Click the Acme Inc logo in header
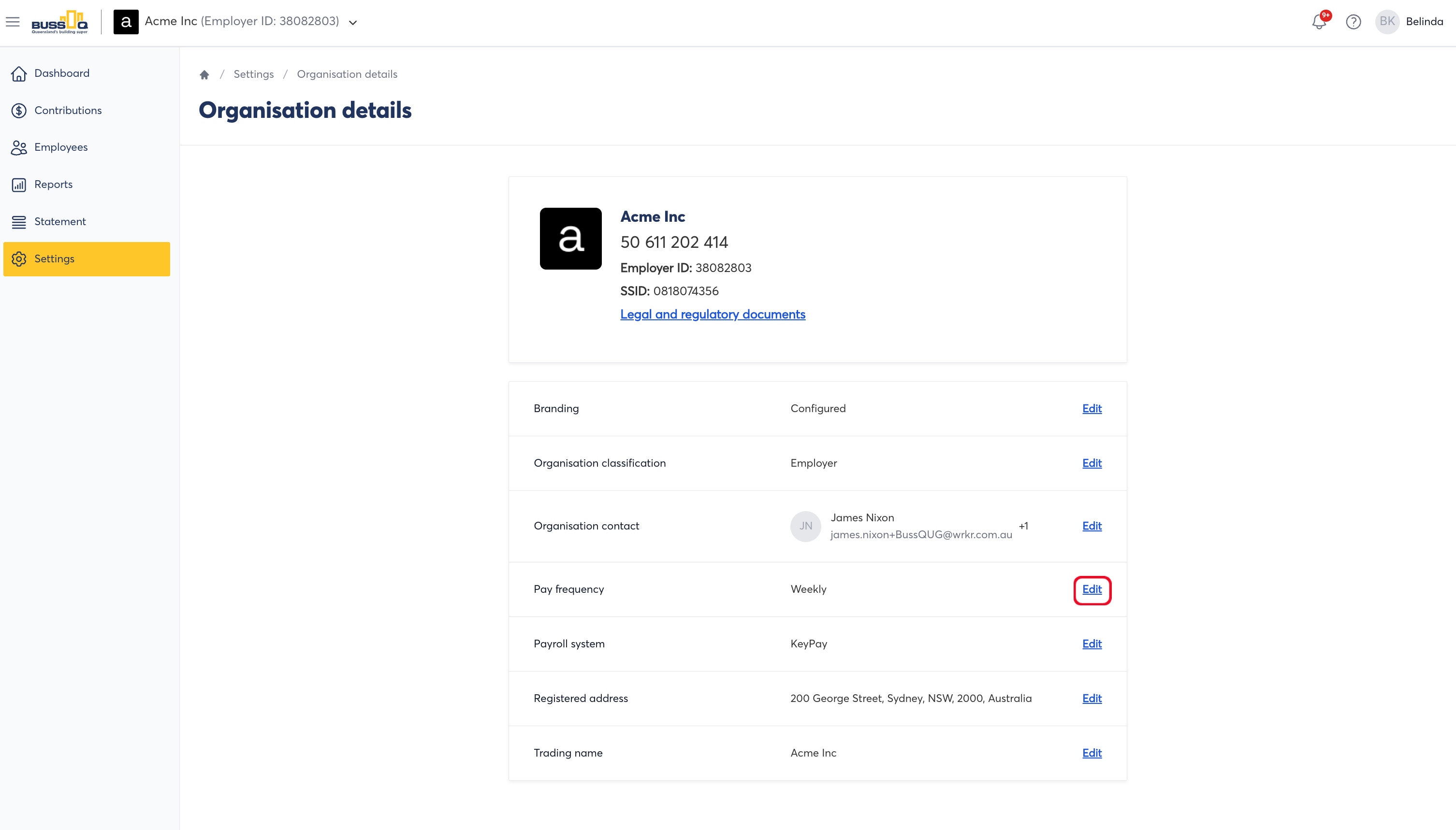1456x830 pixels. [126, 22]
